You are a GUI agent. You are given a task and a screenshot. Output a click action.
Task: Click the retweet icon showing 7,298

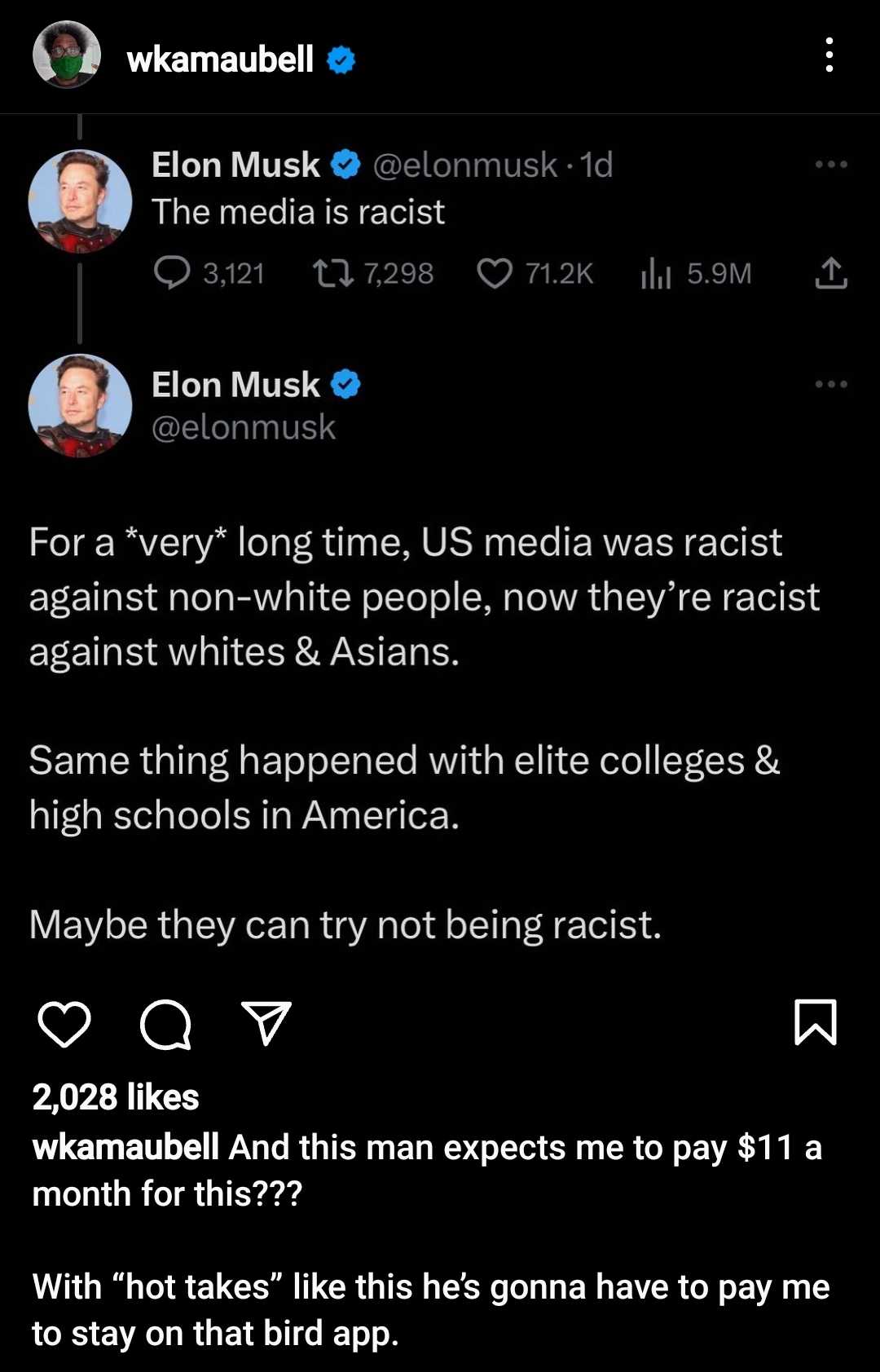click(333, 273)
